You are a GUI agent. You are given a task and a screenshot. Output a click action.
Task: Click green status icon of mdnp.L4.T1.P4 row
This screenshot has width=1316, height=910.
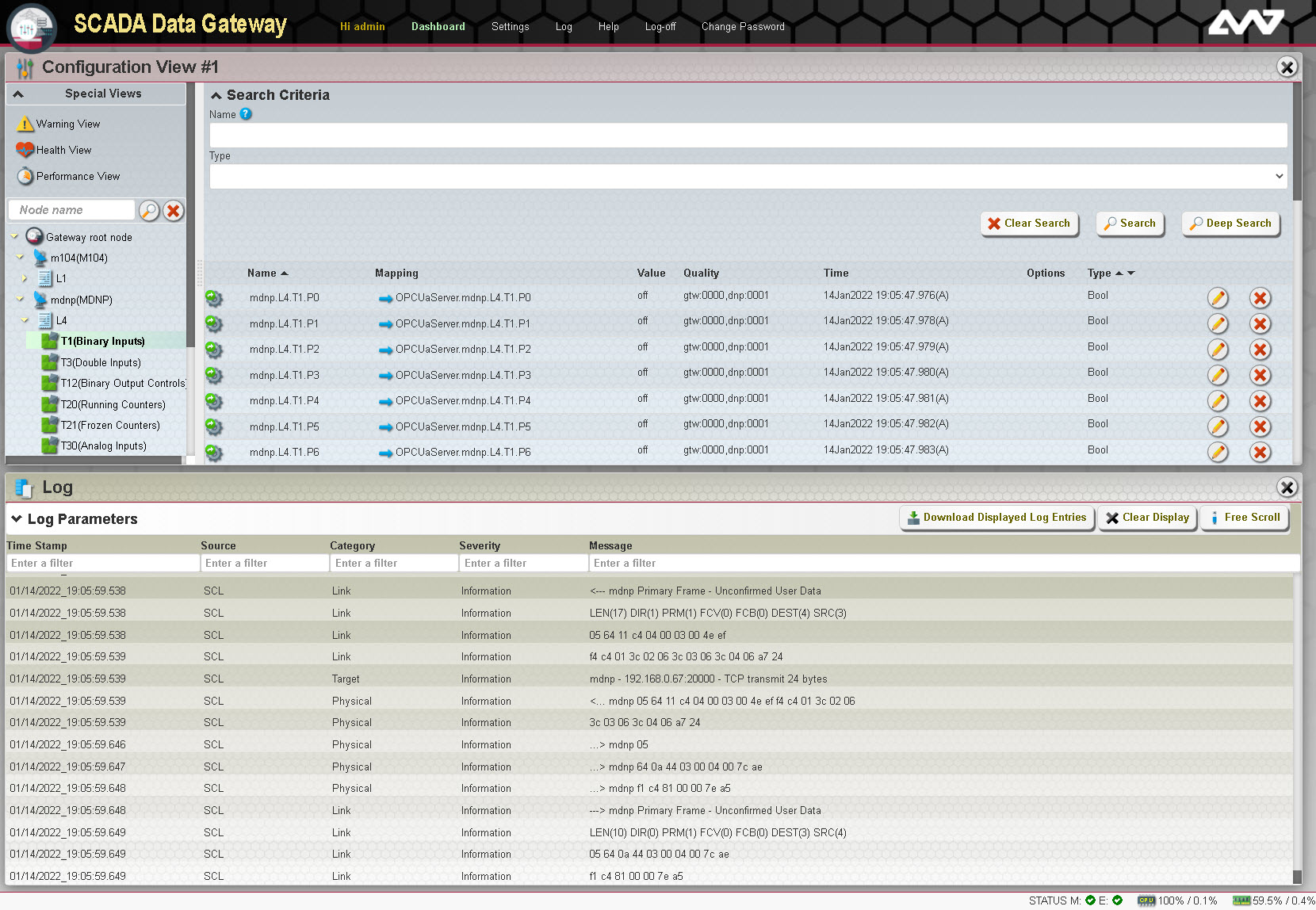pos(213,401)
